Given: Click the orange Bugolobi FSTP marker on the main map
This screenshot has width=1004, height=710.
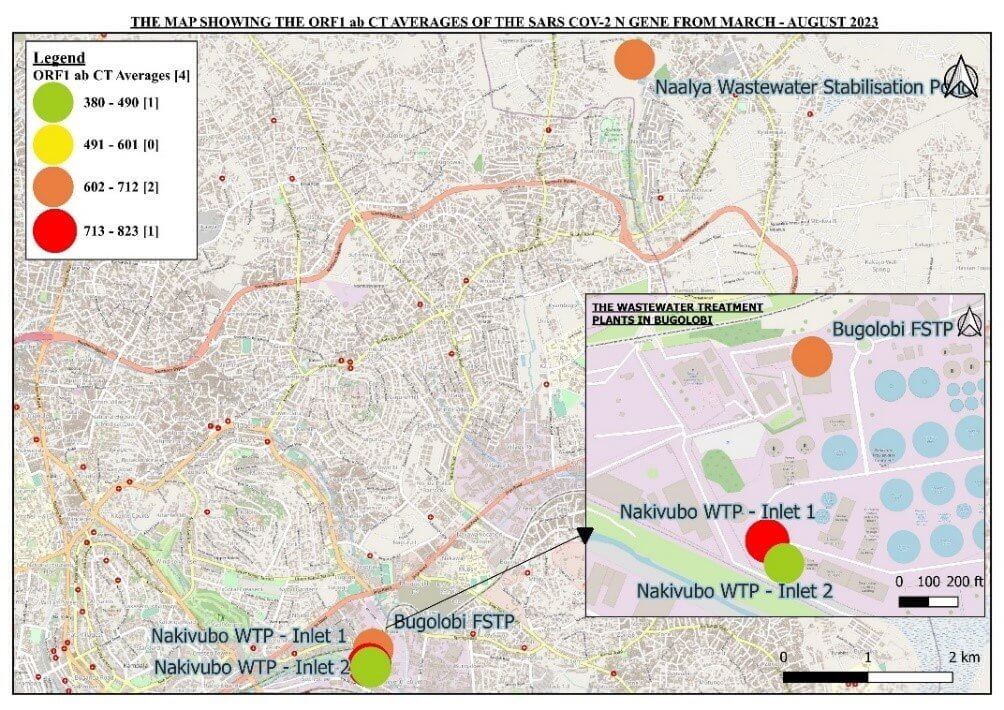Looking at the screenshot, I should pos(375,640).
